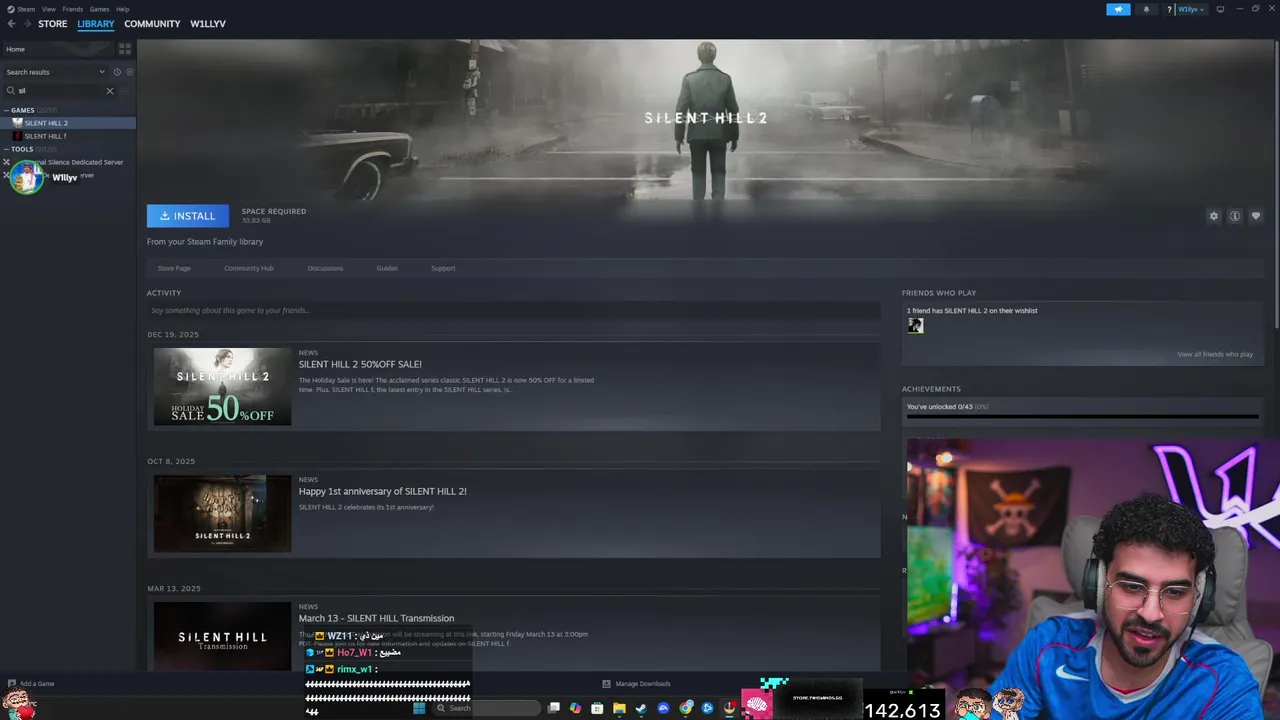Open the notifications bell

(1146, 9)
